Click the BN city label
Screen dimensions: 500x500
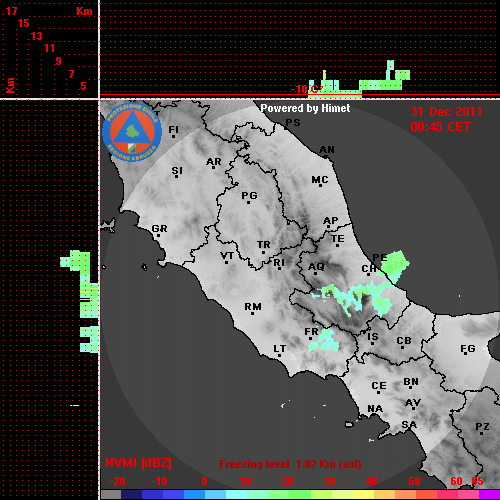point(411,381)
